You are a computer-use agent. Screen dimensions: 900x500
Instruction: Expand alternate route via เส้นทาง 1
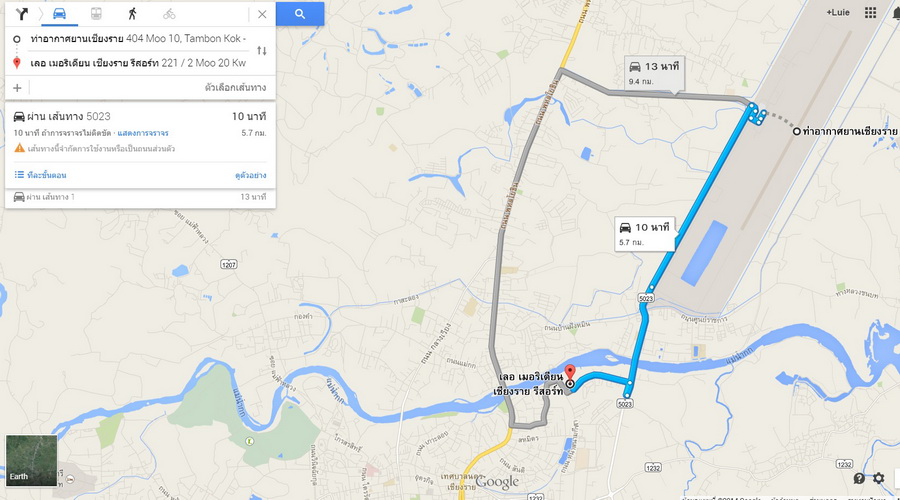click(x=140, y=197)
